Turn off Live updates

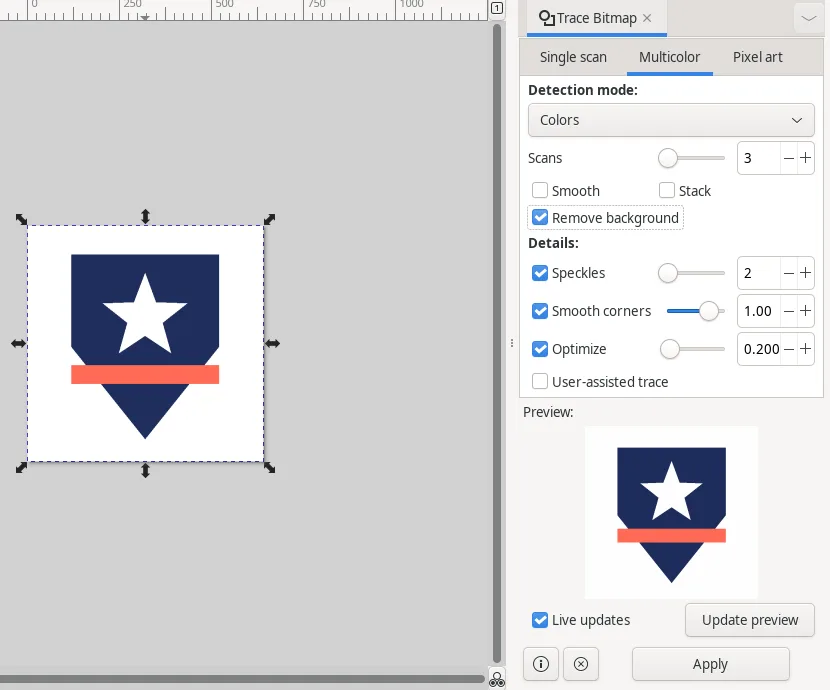pyautogui.click(x=540, y=620)
